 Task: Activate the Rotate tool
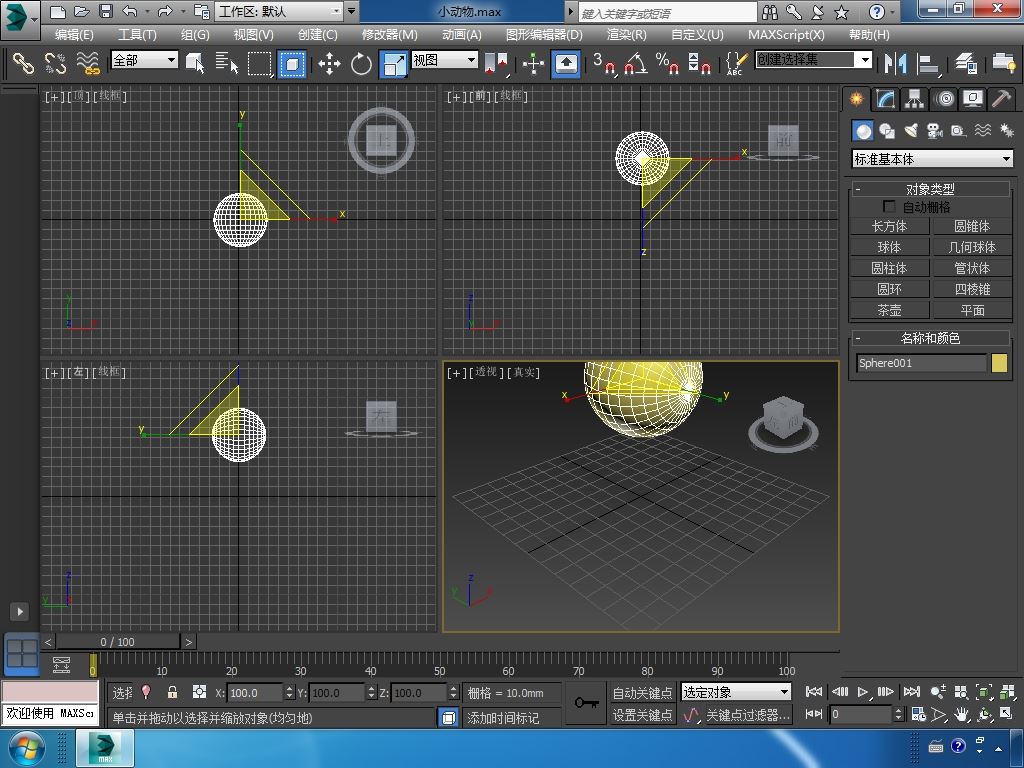(x=361, y=64)
